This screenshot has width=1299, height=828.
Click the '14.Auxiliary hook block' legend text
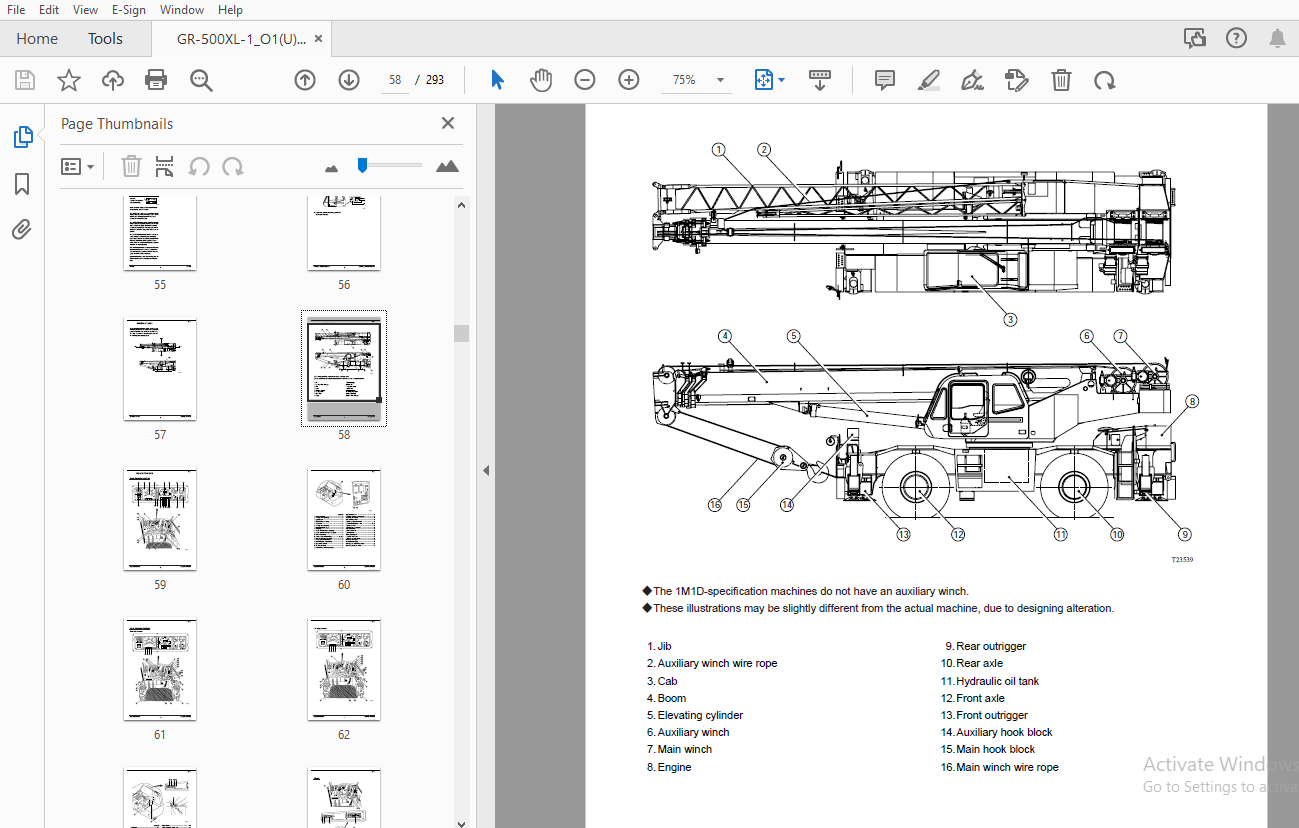(x=997, y=732)
